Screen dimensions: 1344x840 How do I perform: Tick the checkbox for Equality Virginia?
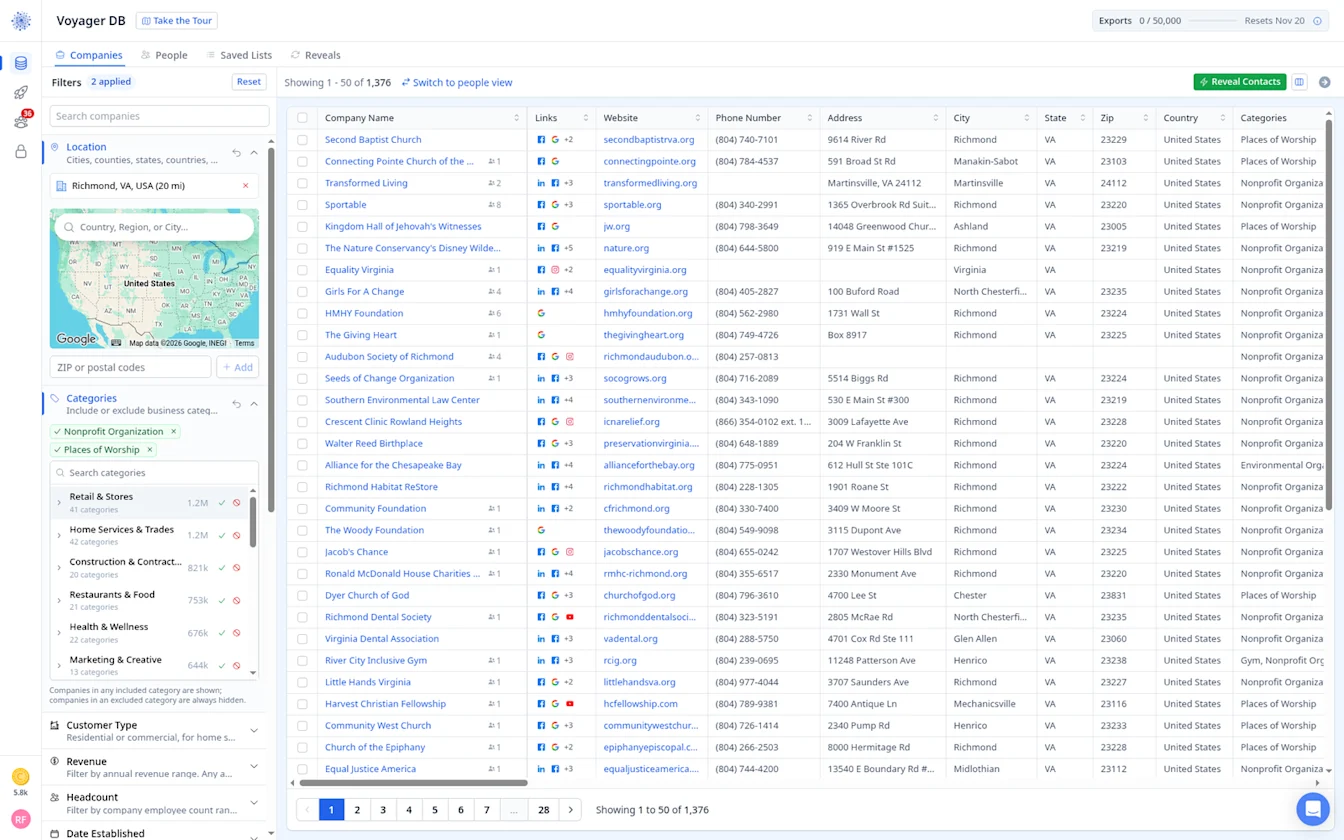(x=302, y=270)
